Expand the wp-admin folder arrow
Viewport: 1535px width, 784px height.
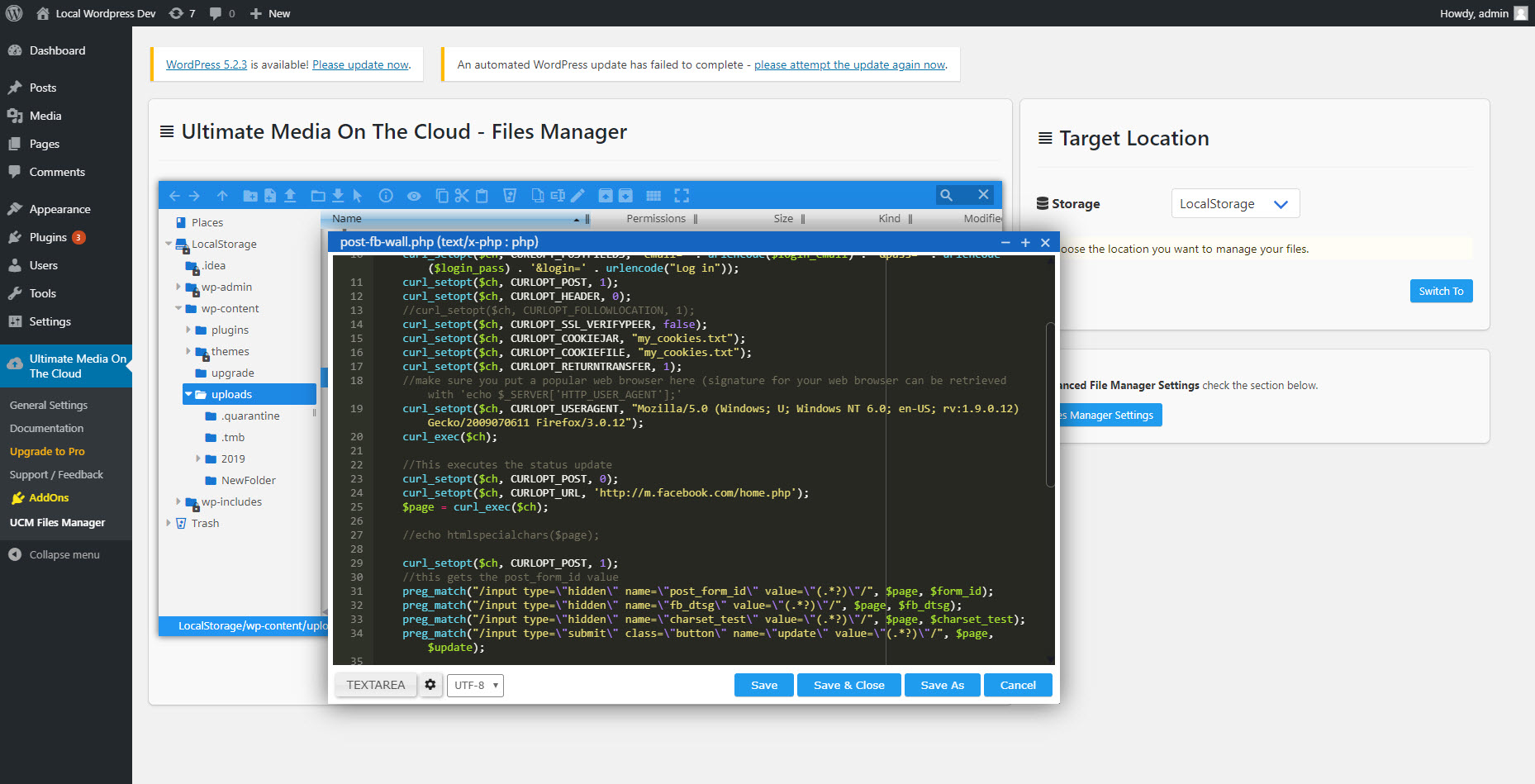click(178, 287)
